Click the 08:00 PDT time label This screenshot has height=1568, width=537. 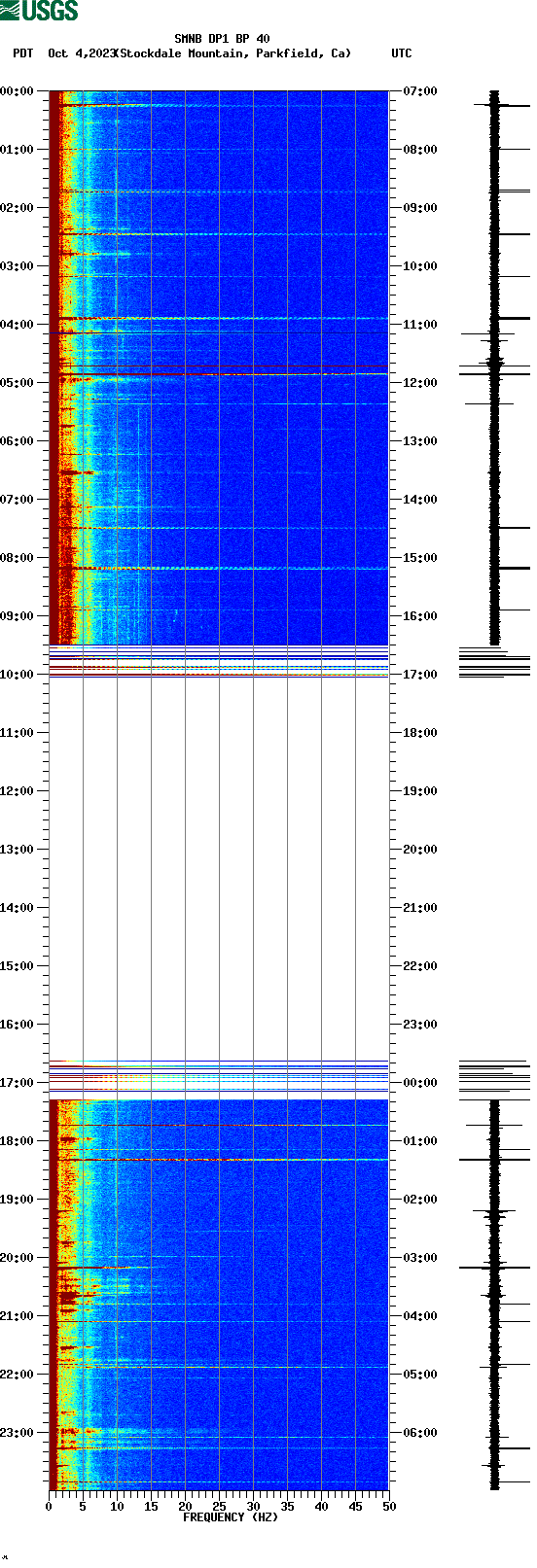tap(17, 558)
